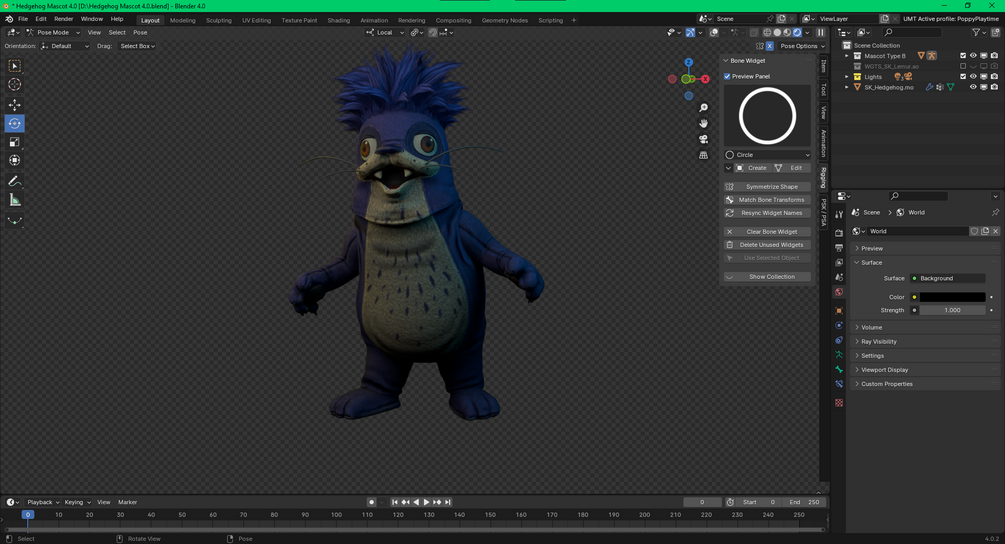Image resolution: width=1005 pixels, height=544 pixels.
Task: Open the Circle widget shape dropdown
Action: click(x=767, y=154)
